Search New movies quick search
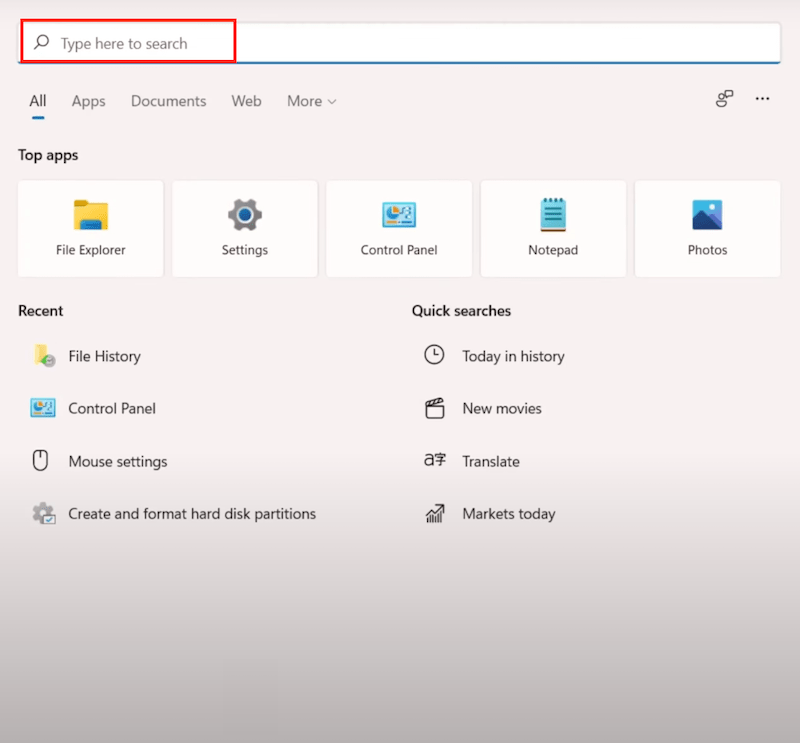 tap(502, 409)
